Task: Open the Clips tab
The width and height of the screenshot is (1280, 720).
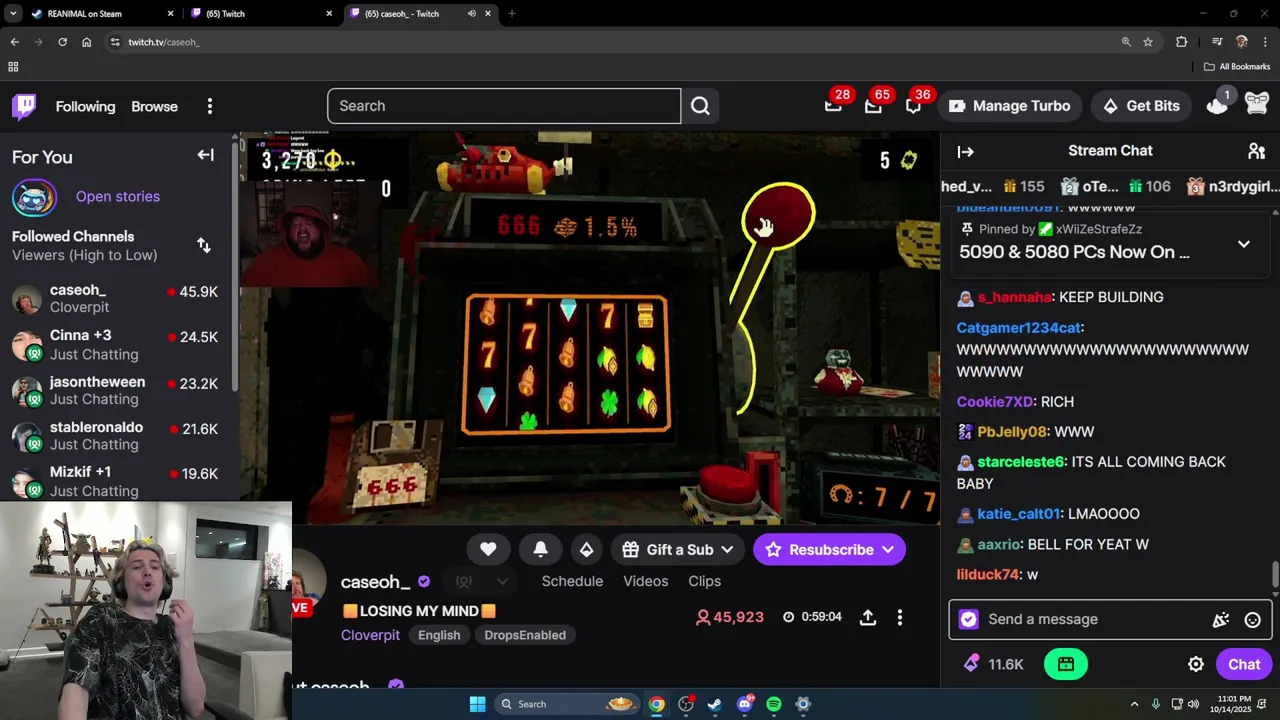Action: pyautogui.click(x=704, y=581)
